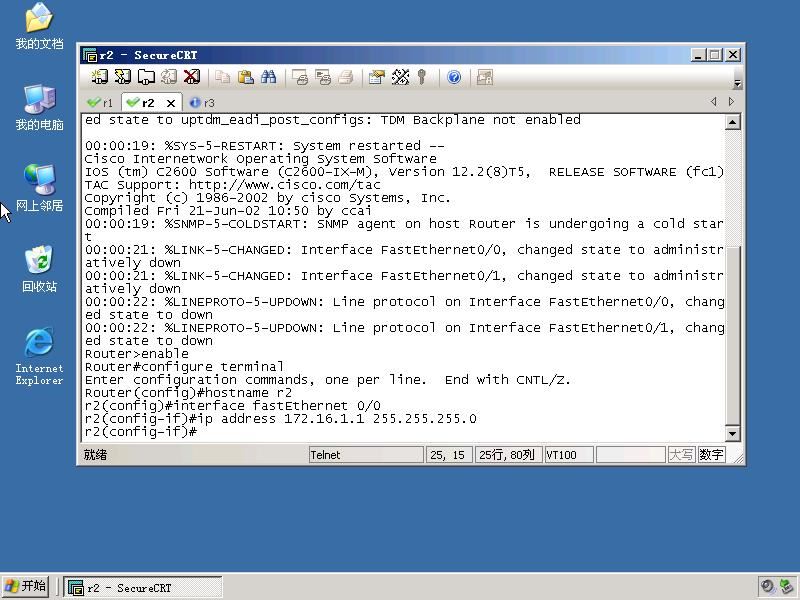Close the r2 tab with its X
Screen dimensions: 800x600
click(171, 103)
